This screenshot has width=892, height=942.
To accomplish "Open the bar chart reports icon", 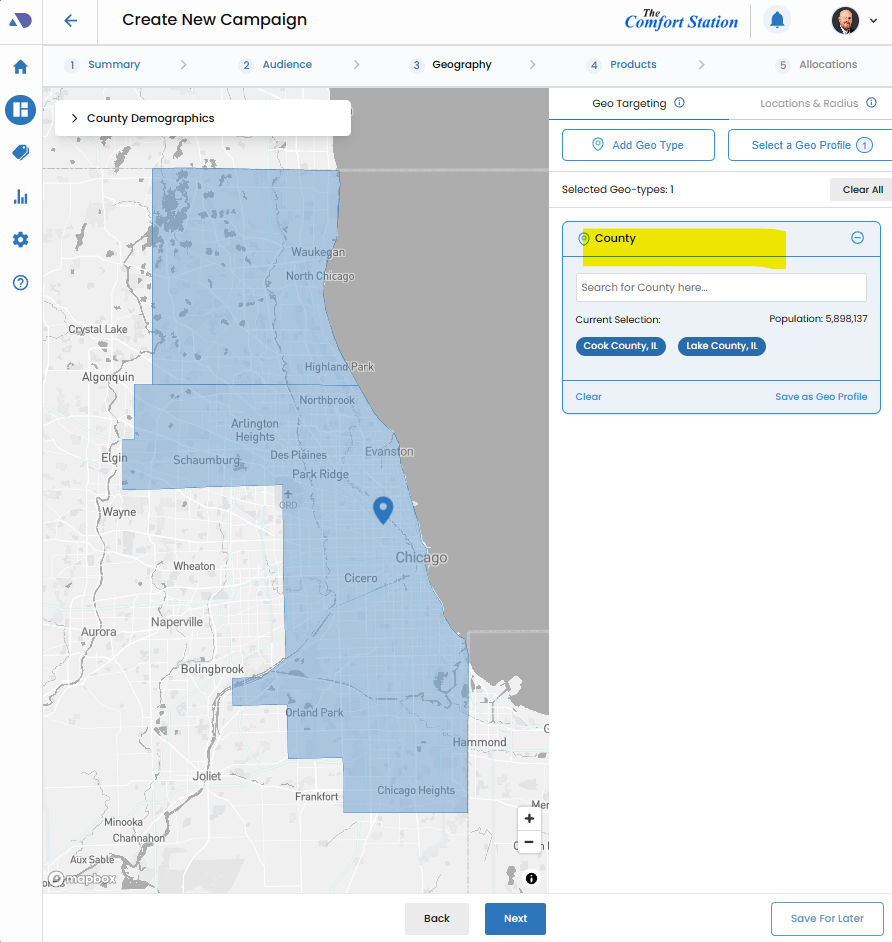I will coord(20,197).
